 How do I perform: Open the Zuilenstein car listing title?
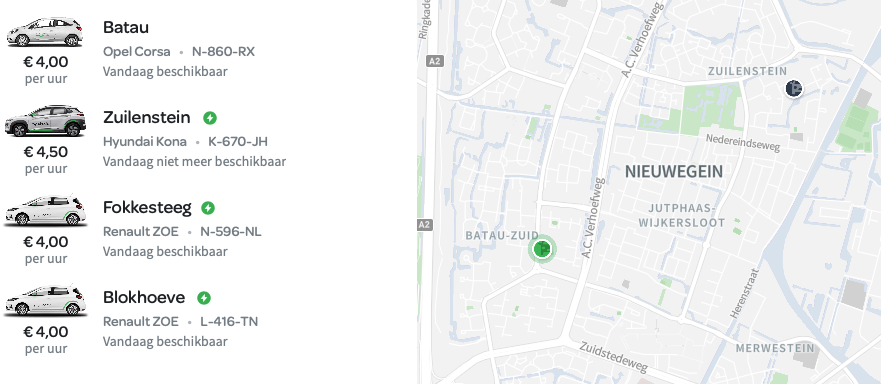(x=147, y=118)
